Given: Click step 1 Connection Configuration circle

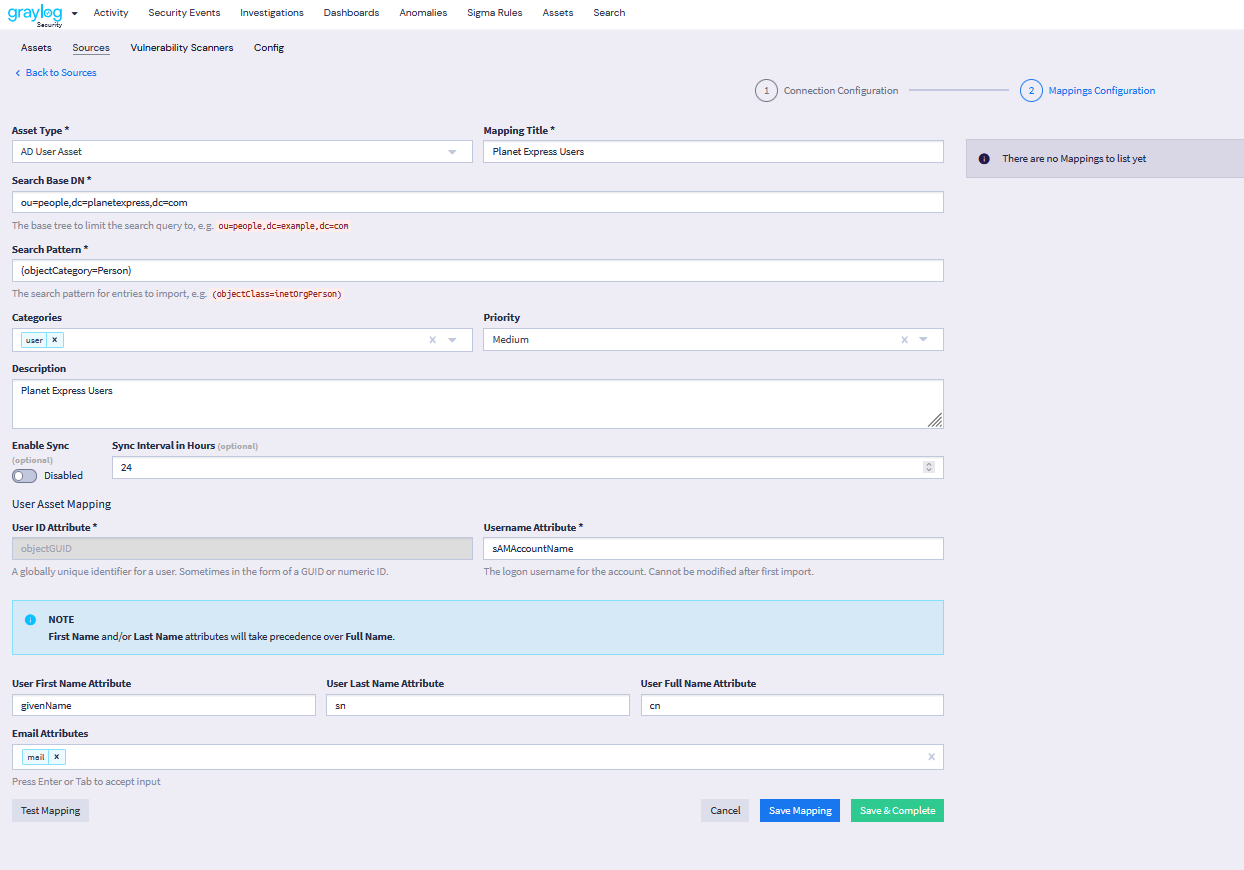Looking at the screenshot, I should 766,90.
